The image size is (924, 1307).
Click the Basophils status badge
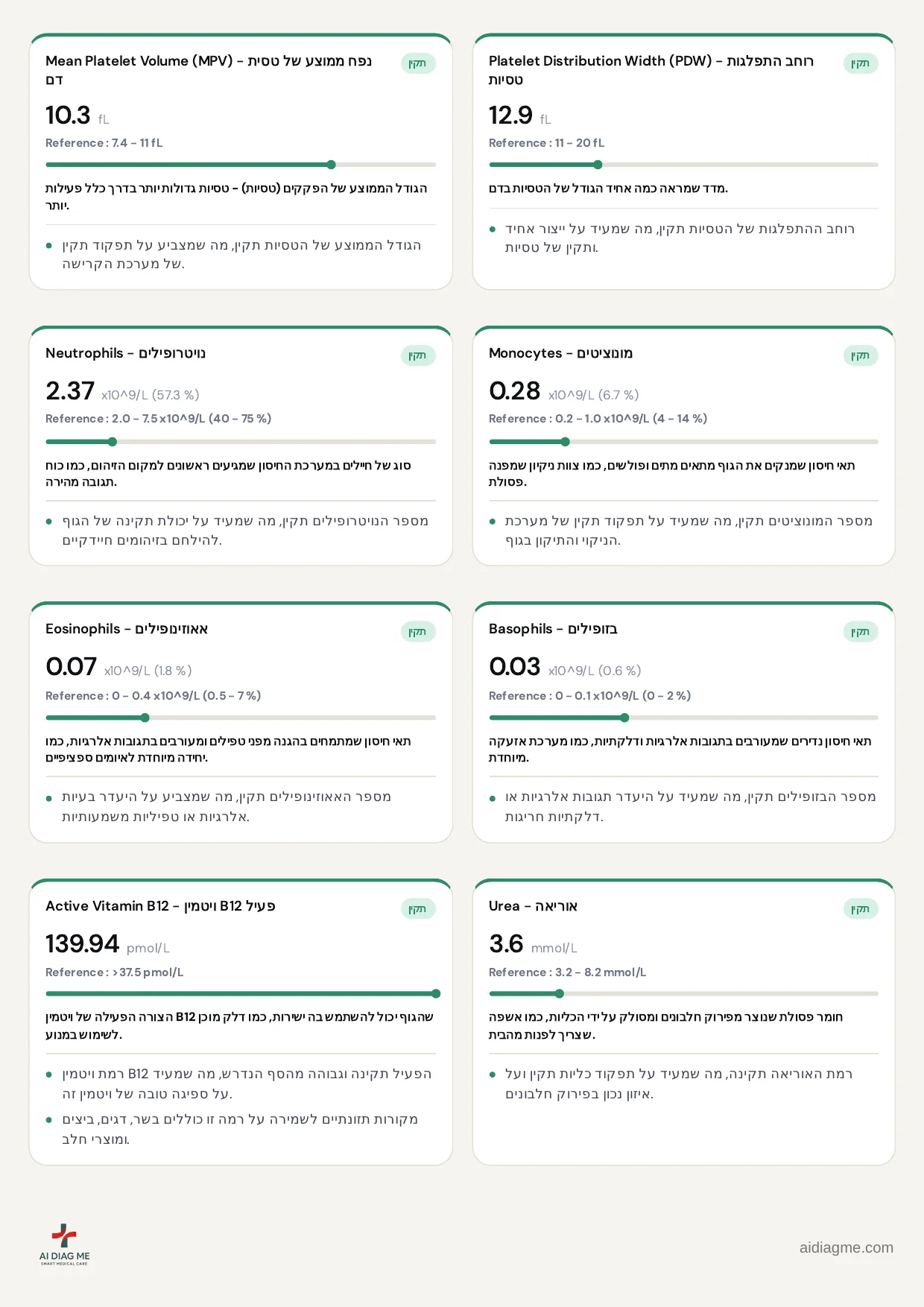point(861,632)
